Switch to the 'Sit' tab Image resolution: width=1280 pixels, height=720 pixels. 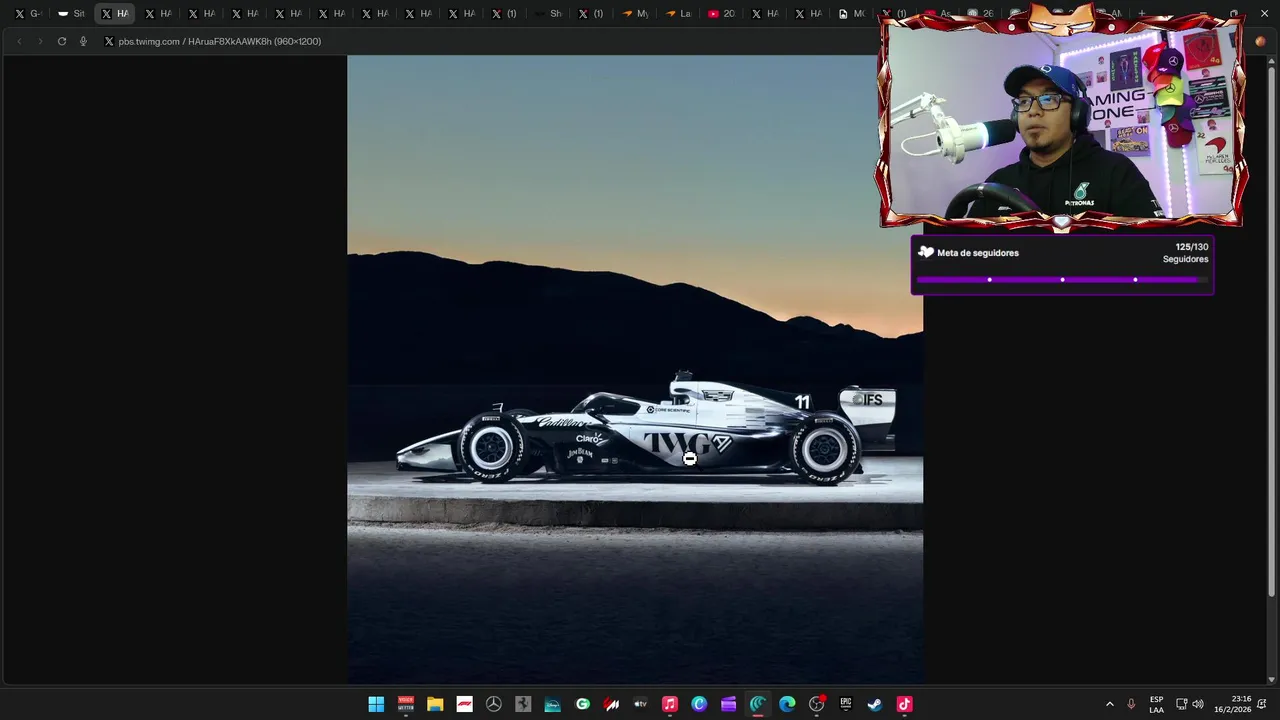[72, 14]
